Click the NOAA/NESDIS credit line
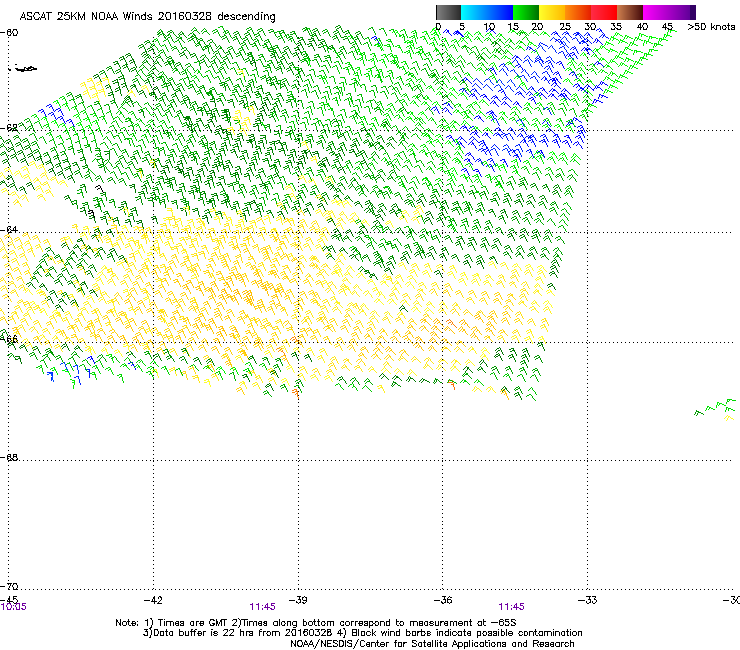Image resolution: width=740 pixels, height=650 pixels. point(432,644)
